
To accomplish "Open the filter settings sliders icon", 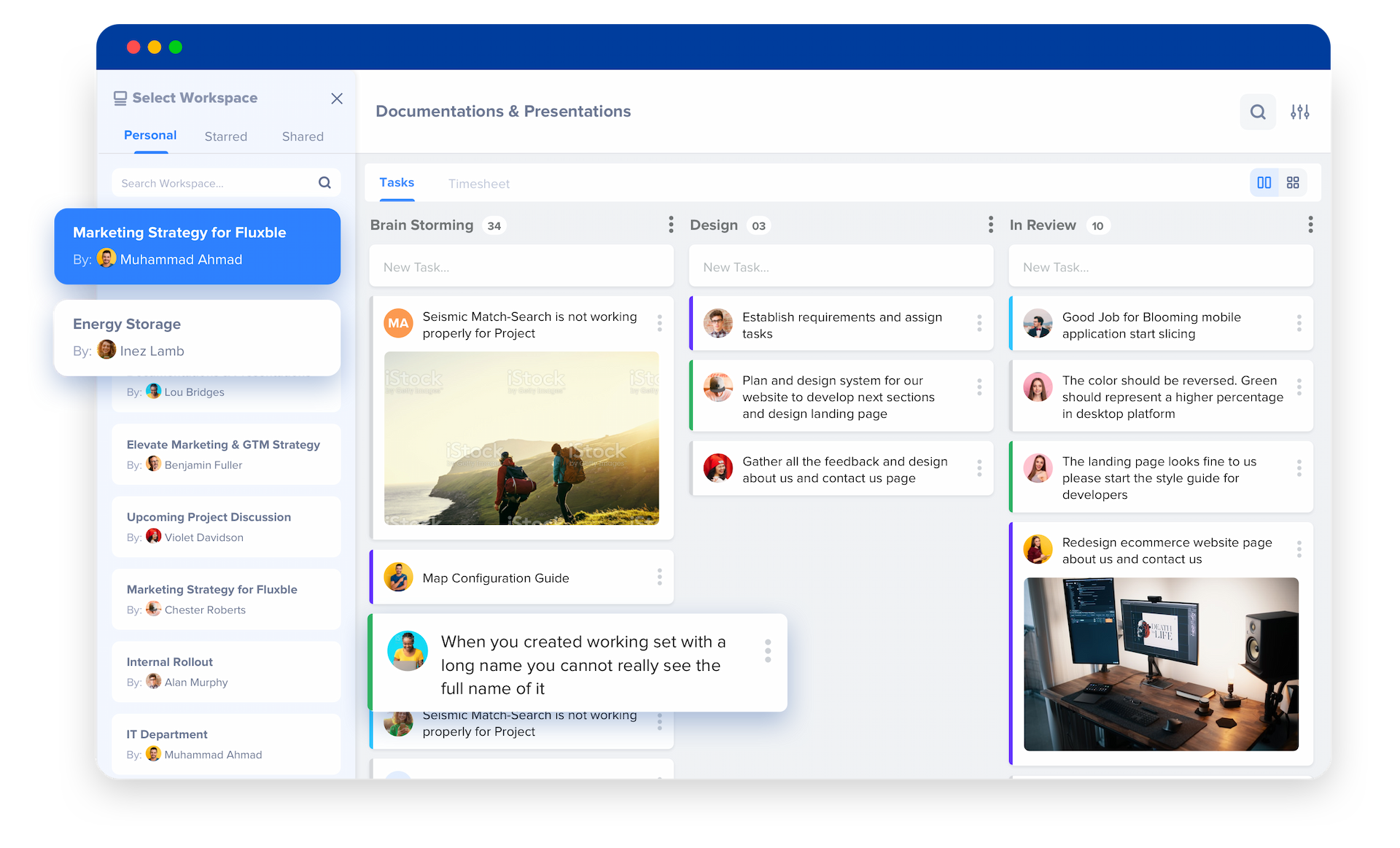I will pyautogui.click(x=1300, y=112).
